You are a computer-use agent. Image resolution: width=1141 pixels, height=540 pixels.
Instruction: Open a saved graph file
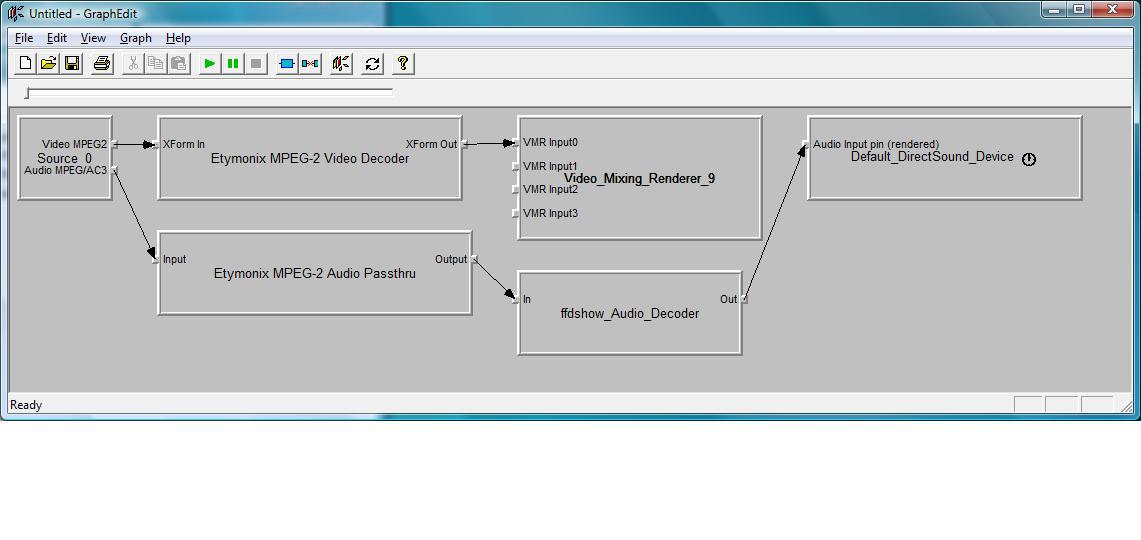pyautogui.click(x=49, y=64)
